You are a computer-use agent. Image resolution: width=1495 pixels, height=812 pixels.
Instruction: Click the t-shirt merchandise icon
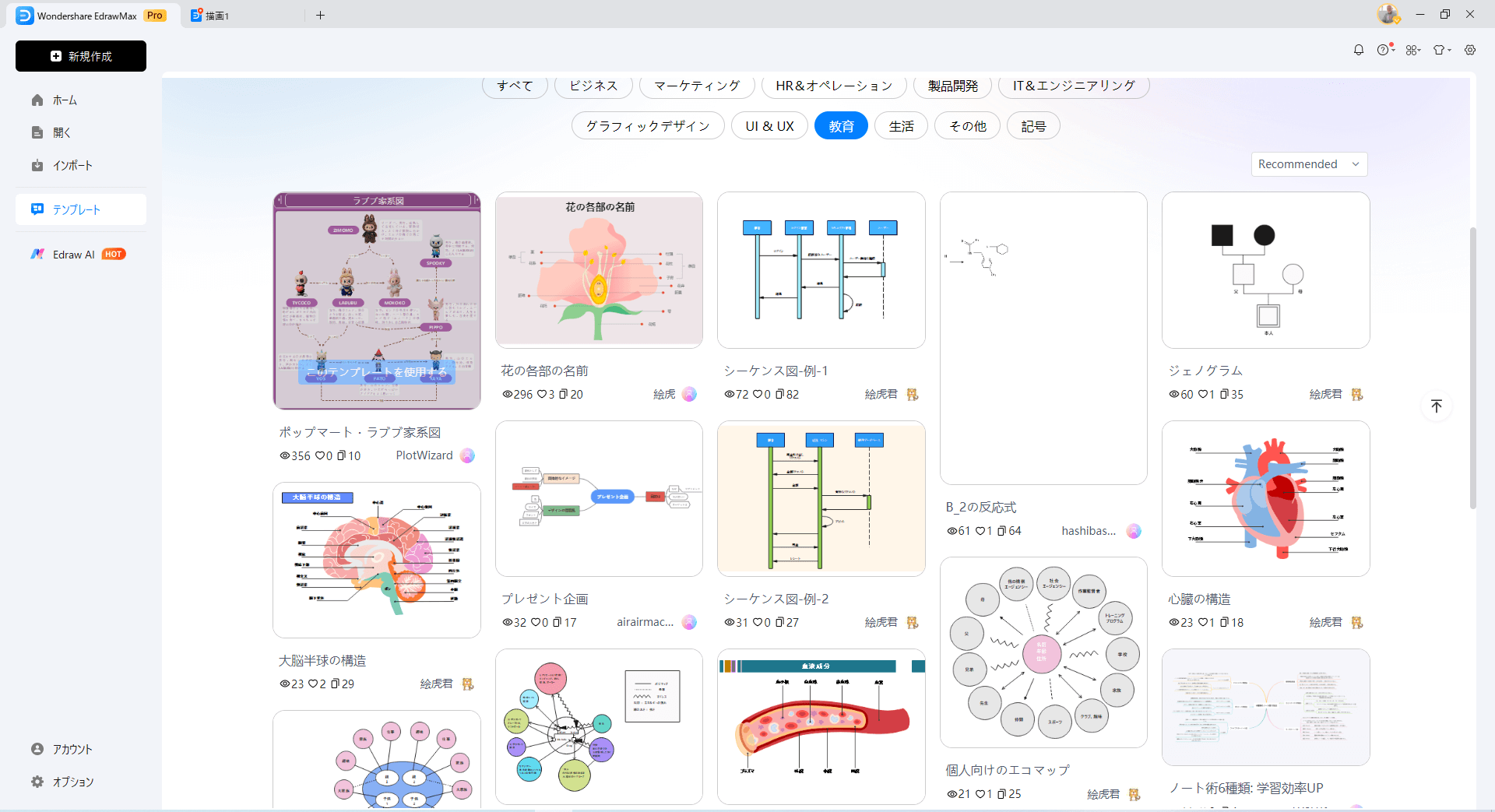click(x=1438, y=49)
